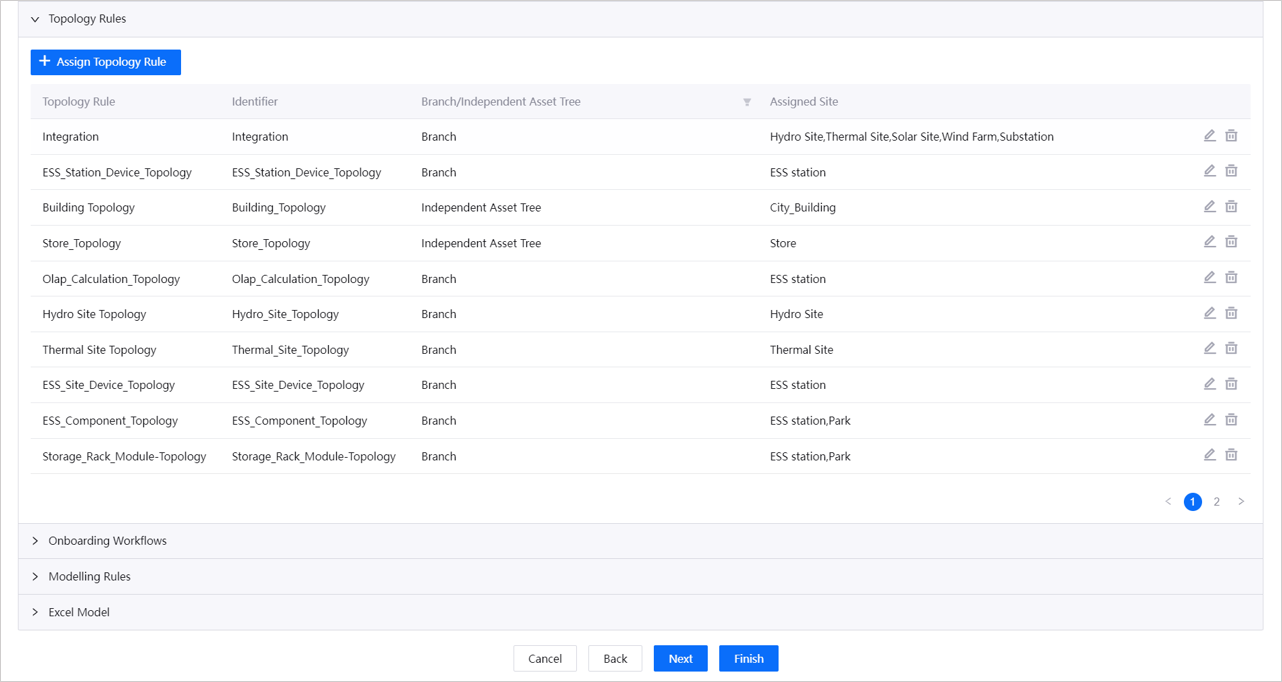Edit the Hydro Site Topology rule
The image size is (1282, 682).
[x=1209, y=313]
